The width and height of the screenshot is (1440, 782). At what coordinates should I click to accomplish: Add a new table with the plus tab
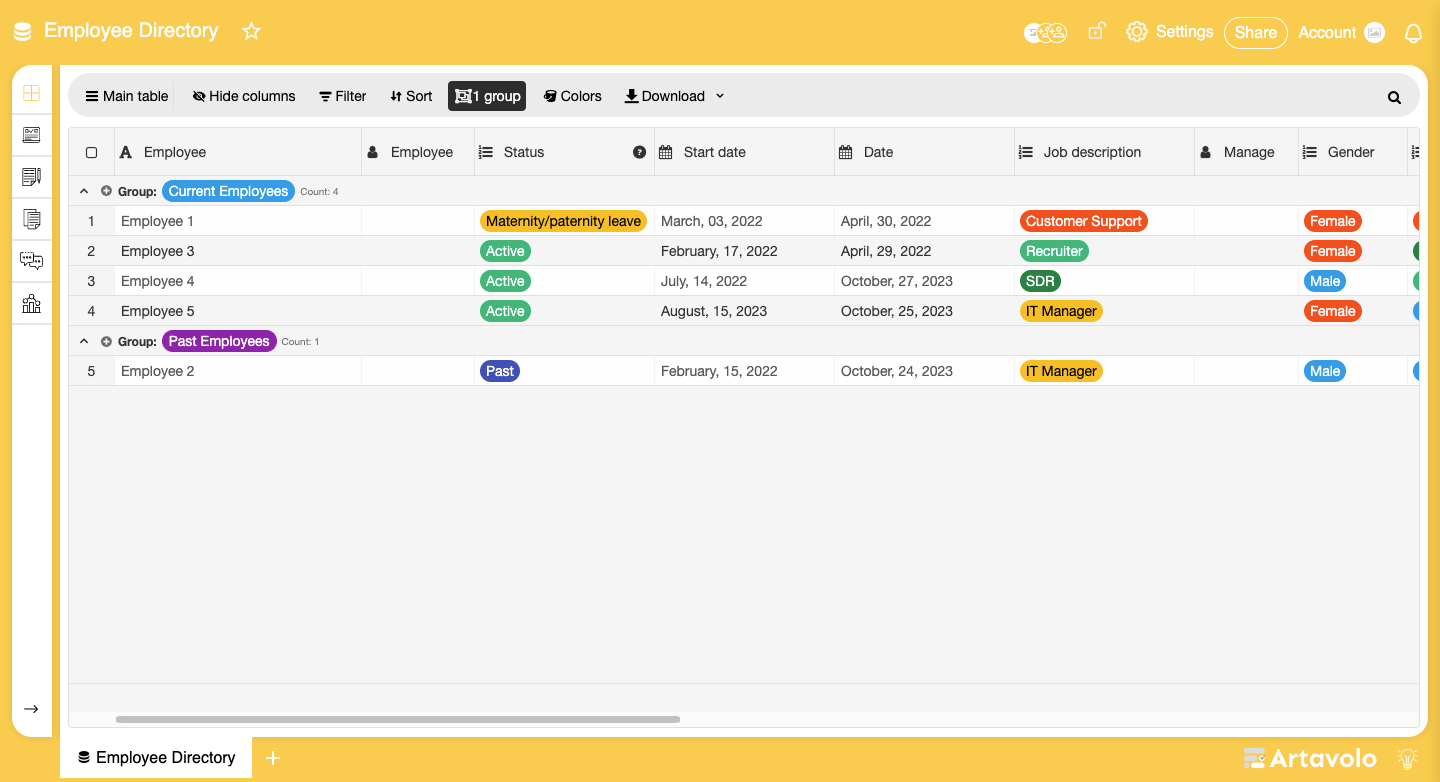(x=273, y=758)
